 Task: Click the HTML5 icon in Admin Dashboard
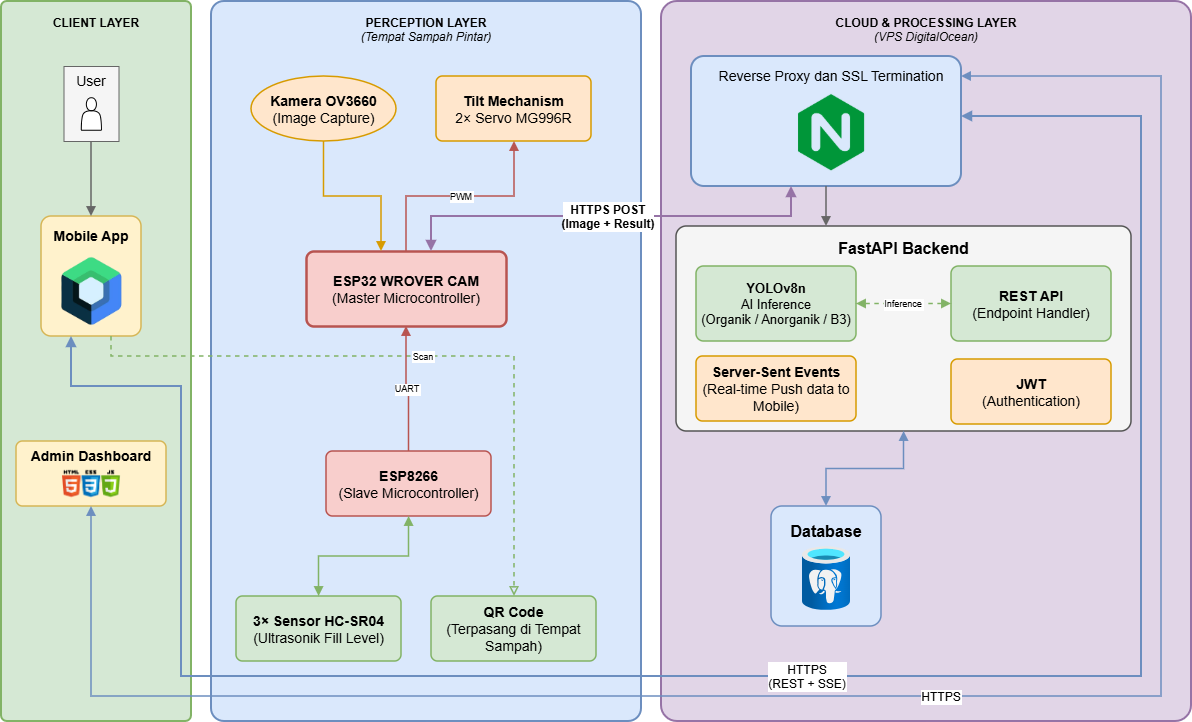(x=71, y=483)
